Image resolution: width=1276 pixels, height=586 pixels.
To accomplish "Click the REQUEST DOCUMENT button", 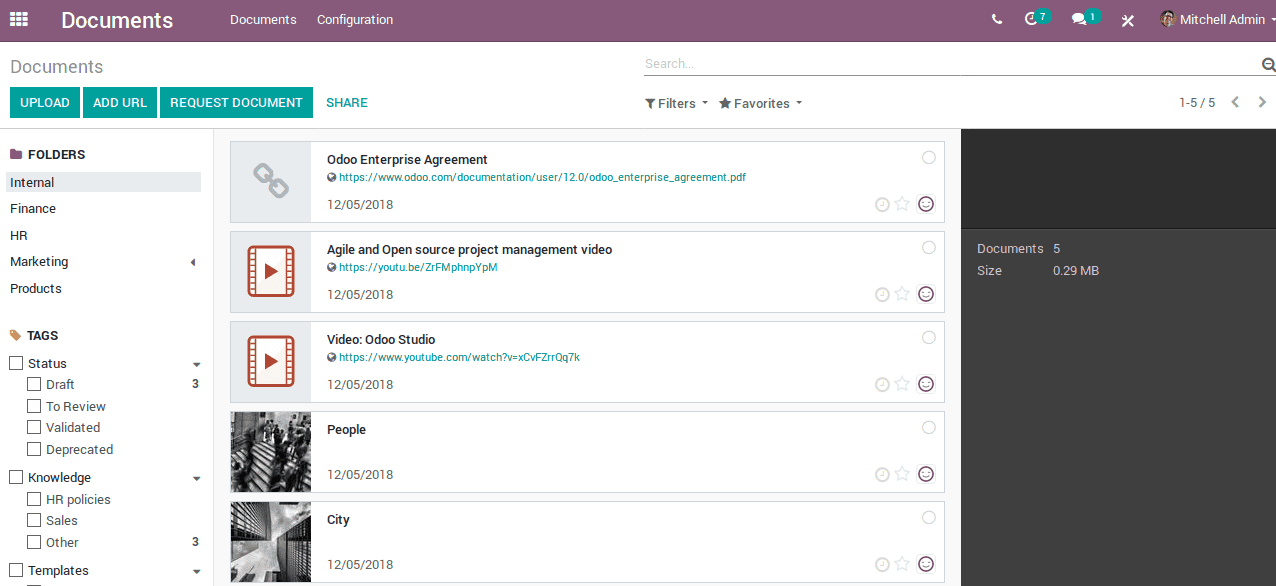I will tap(236, 102).
